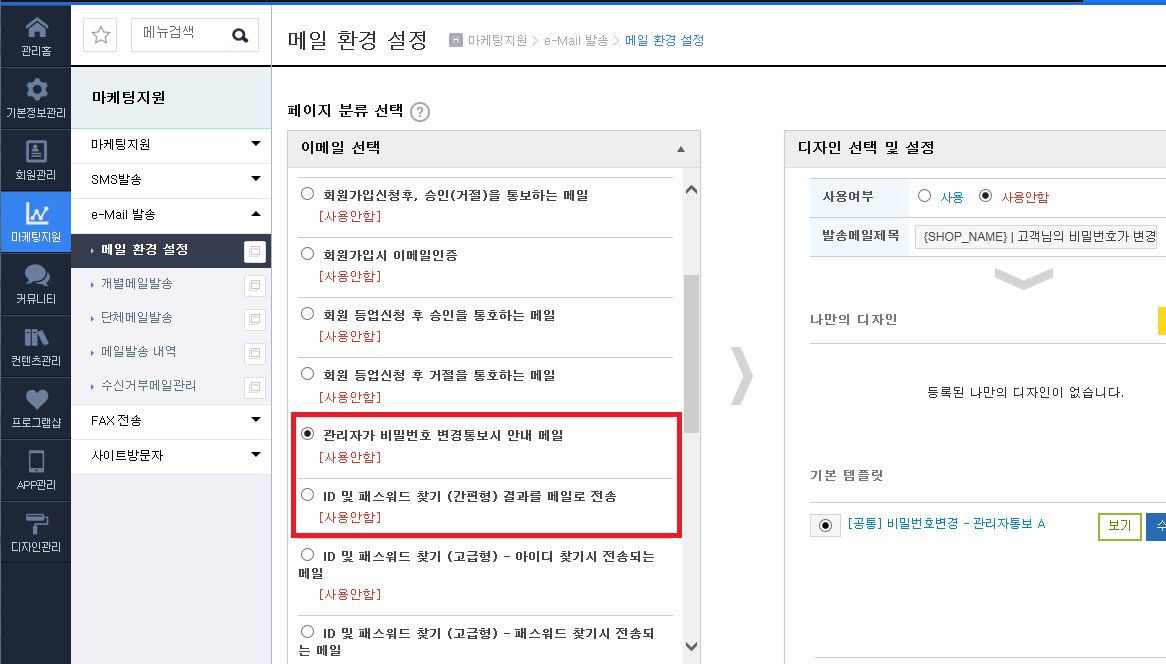The image size is (1166, 664).
Task: Click the 발송메일제목 input field
Action: tap(1035, 236)
